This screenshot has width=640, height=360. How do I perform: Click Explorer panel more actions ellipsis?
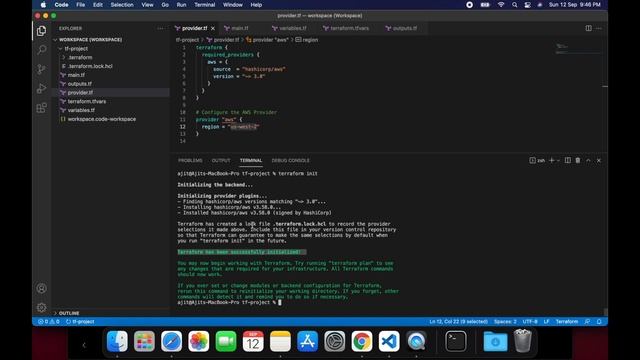(160, 29)
